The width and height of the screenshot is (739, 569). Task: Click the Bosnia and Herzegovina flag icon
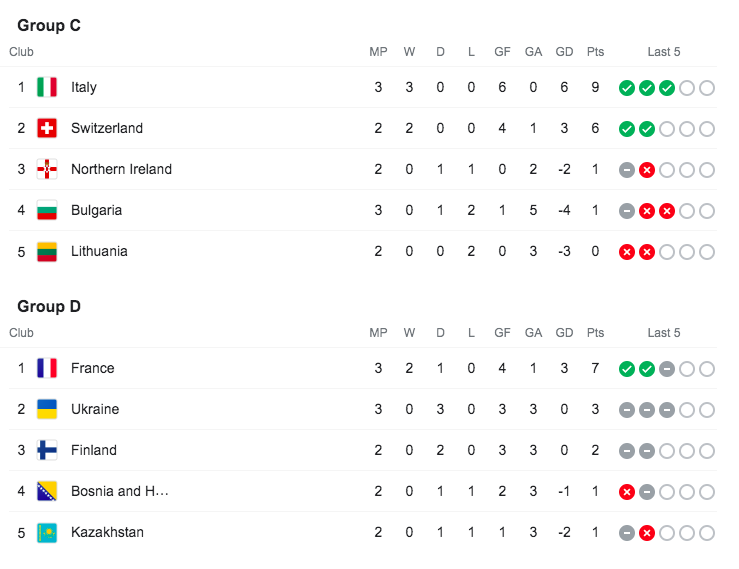(47, 491)
